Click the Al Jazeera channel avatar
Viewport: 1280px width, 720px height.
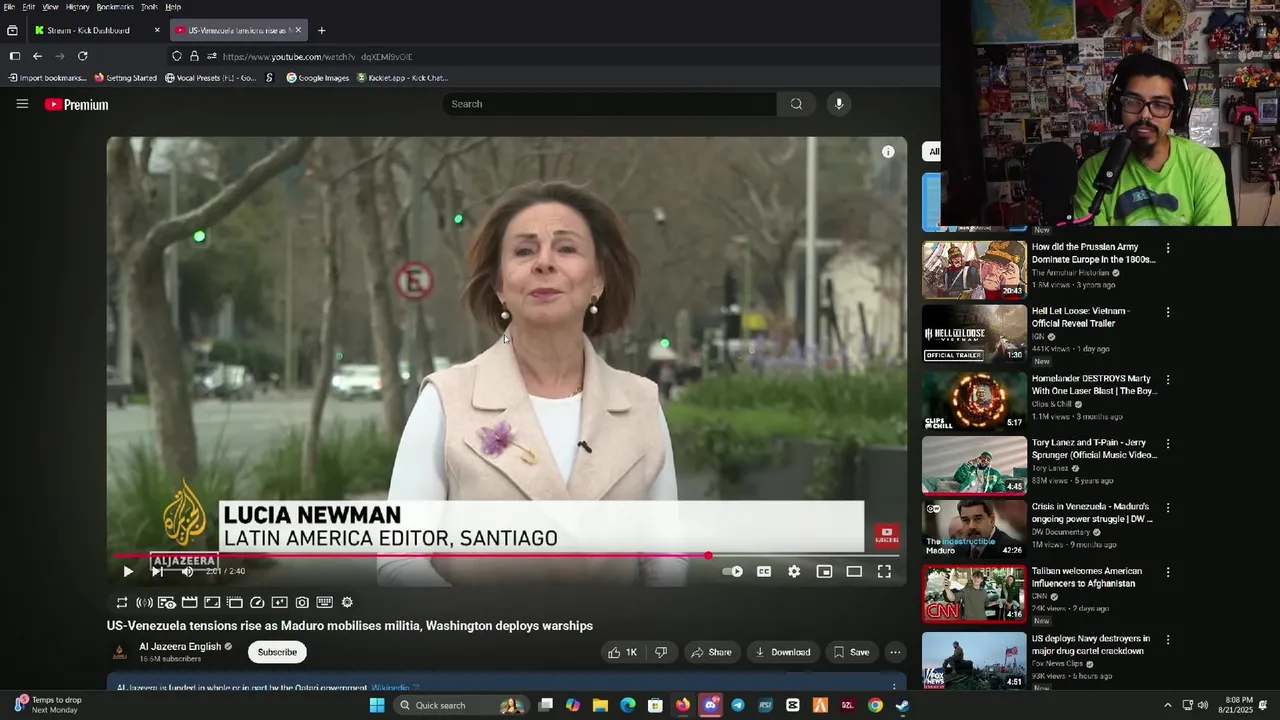point(119,652)
